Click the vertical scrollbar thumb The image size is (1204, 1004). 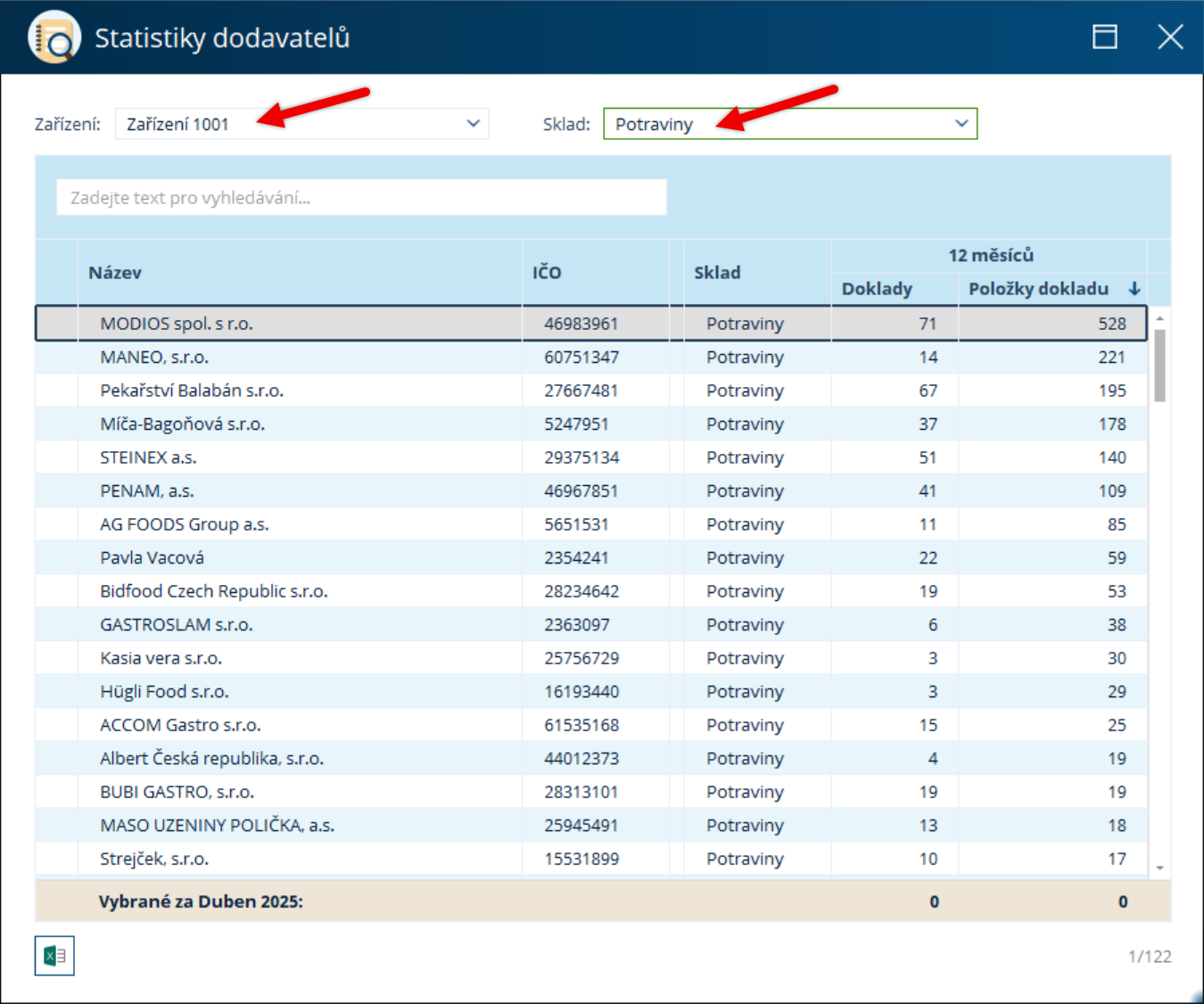[1159, 366]
